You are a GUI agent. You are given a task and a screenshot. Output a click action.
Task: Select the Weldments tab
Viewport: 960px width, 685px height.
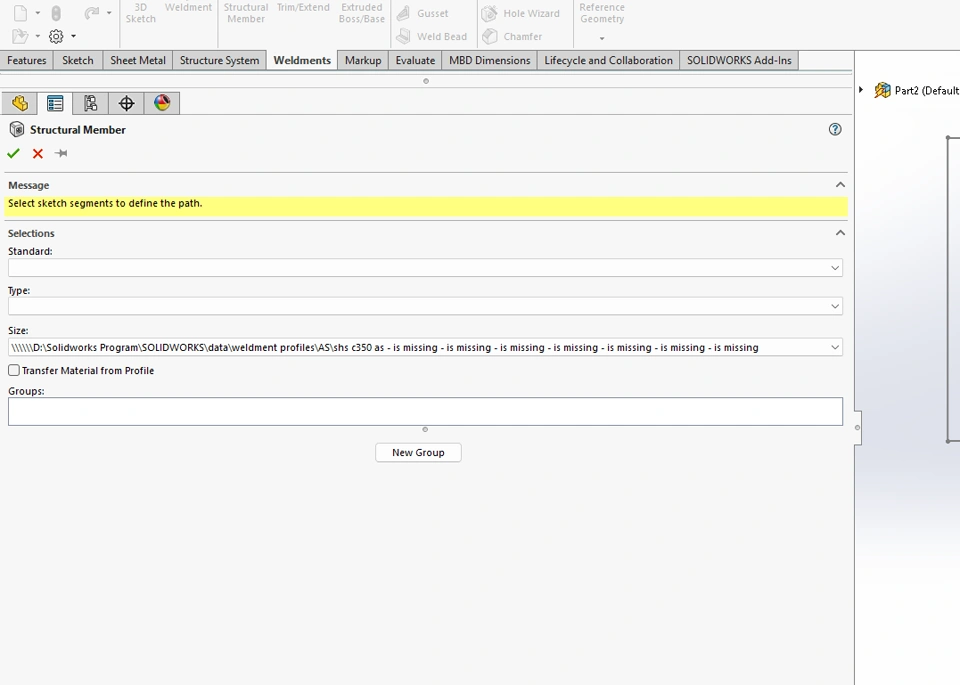click(x=302, y=60)
